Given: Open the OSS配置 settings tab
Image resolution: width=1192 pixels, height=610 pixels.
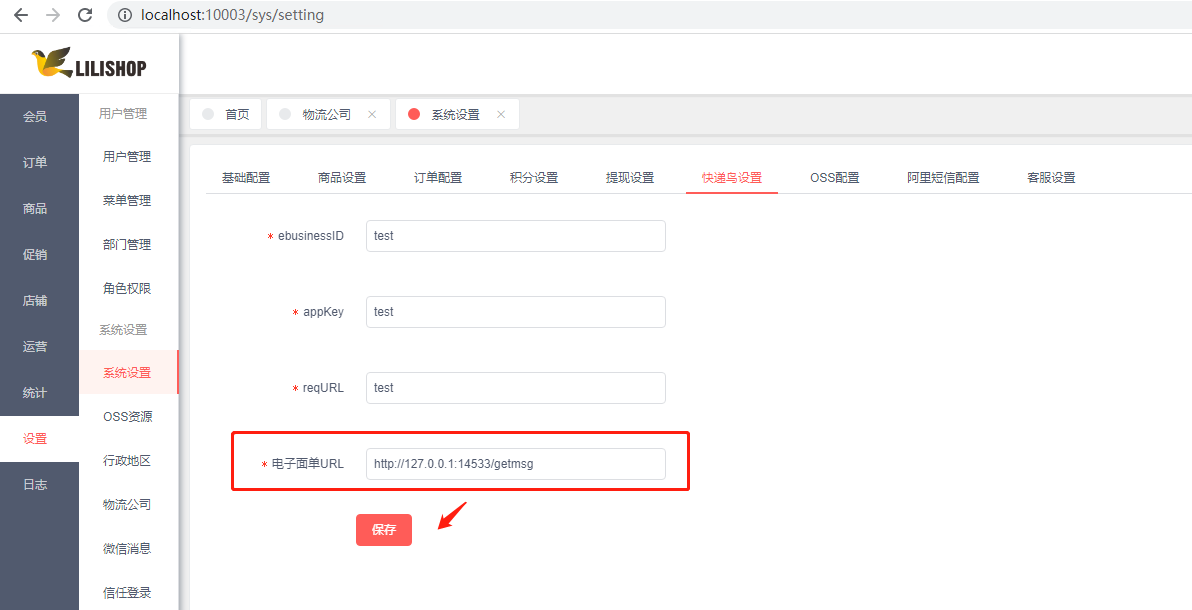Looking at the screenshot, I should (835, 178).
